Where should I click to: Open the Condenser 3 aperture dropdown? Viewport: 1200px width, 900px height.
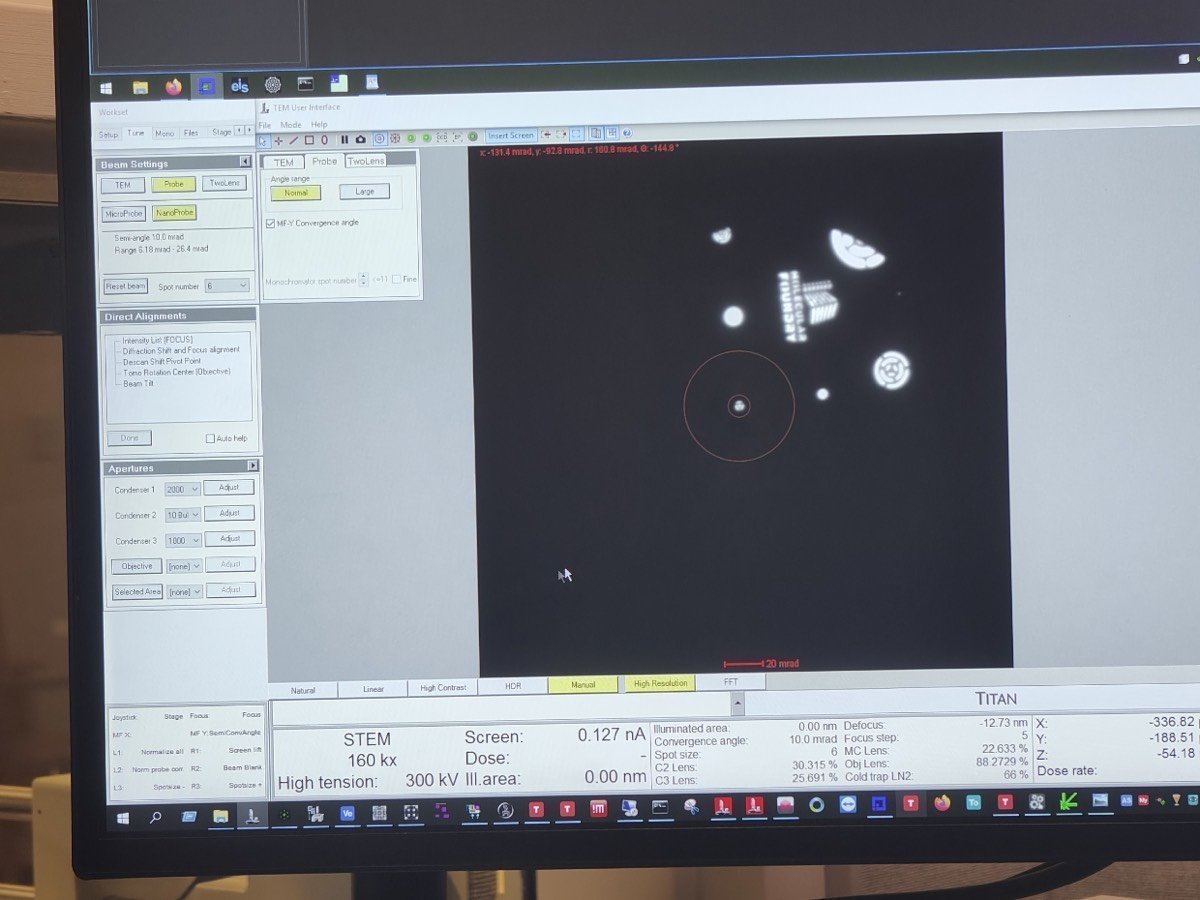point(183,541)
